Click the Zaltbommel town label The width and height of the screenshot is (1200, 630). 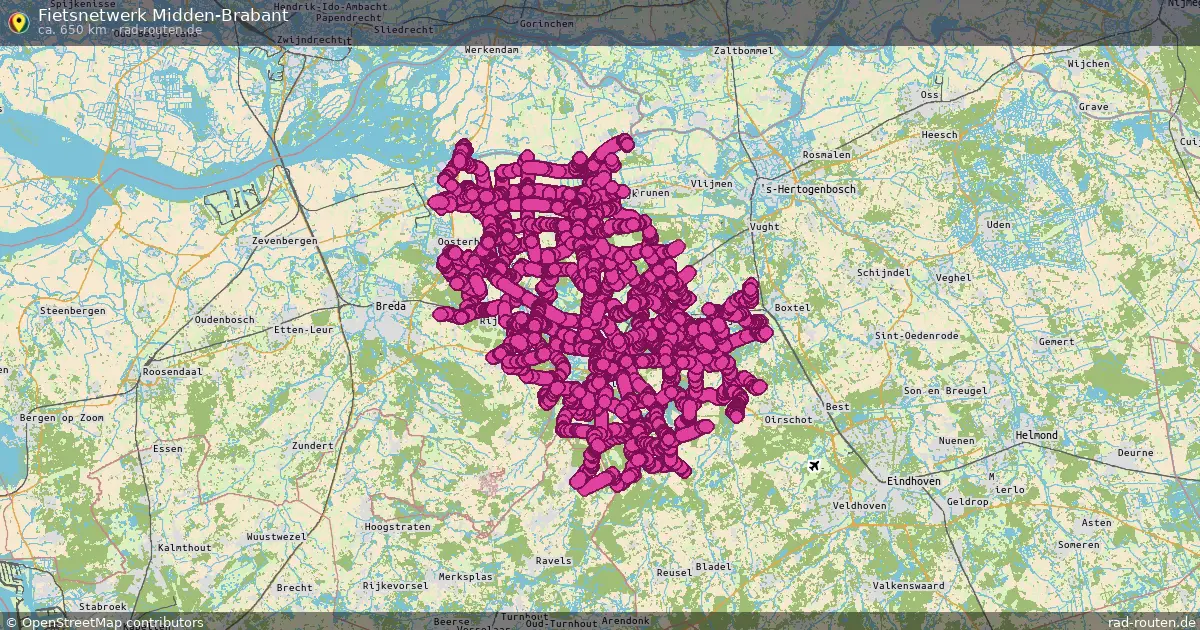(743, 50)
